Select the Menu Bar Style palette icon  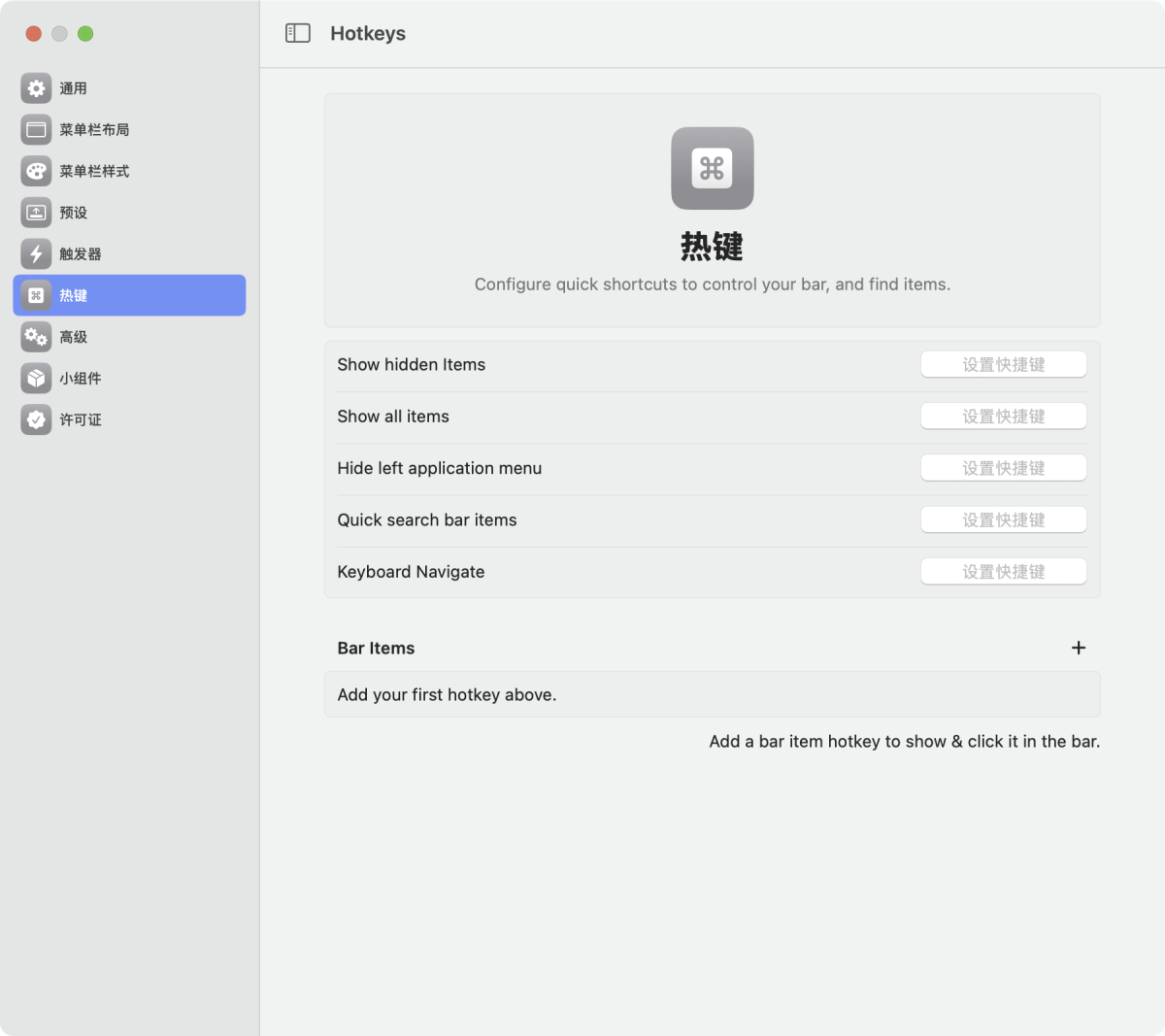[36, 172]
